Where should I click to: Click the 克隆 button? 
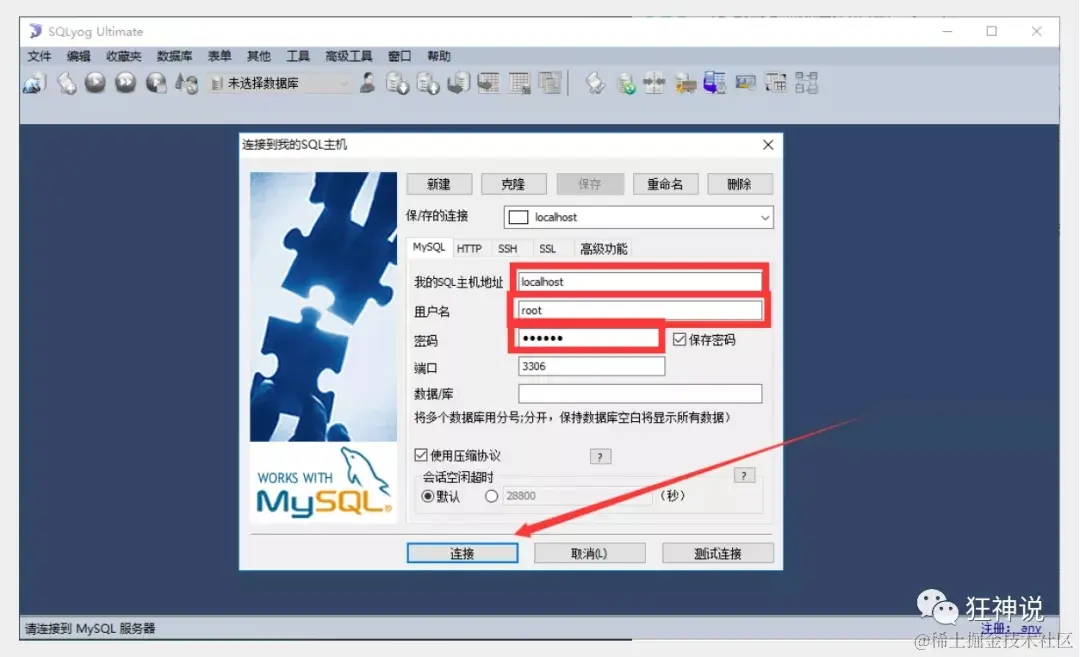tap(513, 184)
